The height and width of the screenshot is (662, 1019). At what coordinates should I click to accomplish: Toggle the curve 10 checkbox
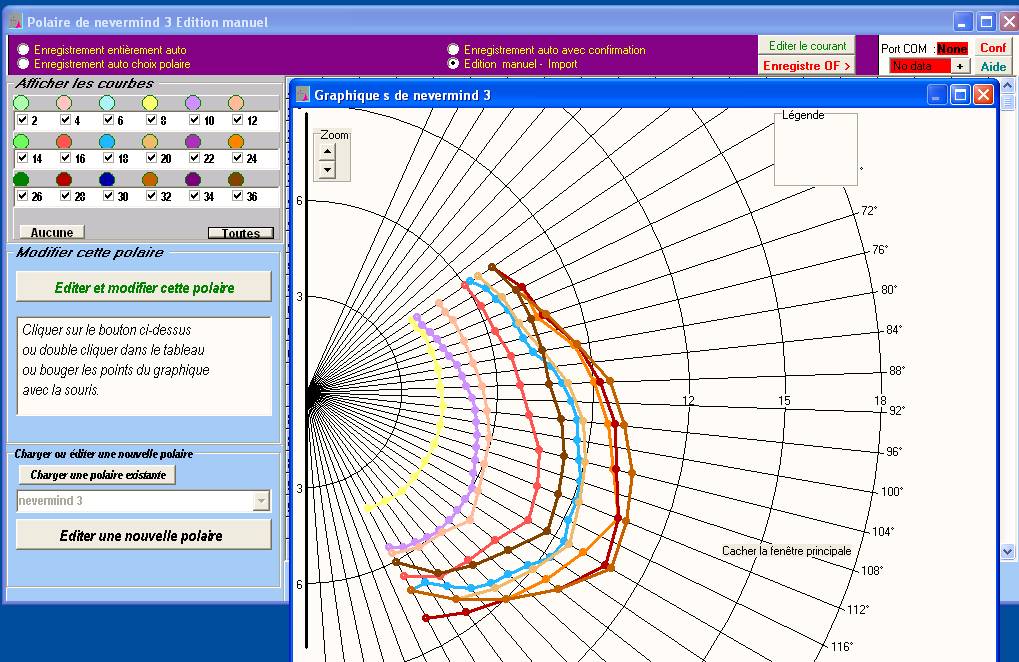[194, 120]
